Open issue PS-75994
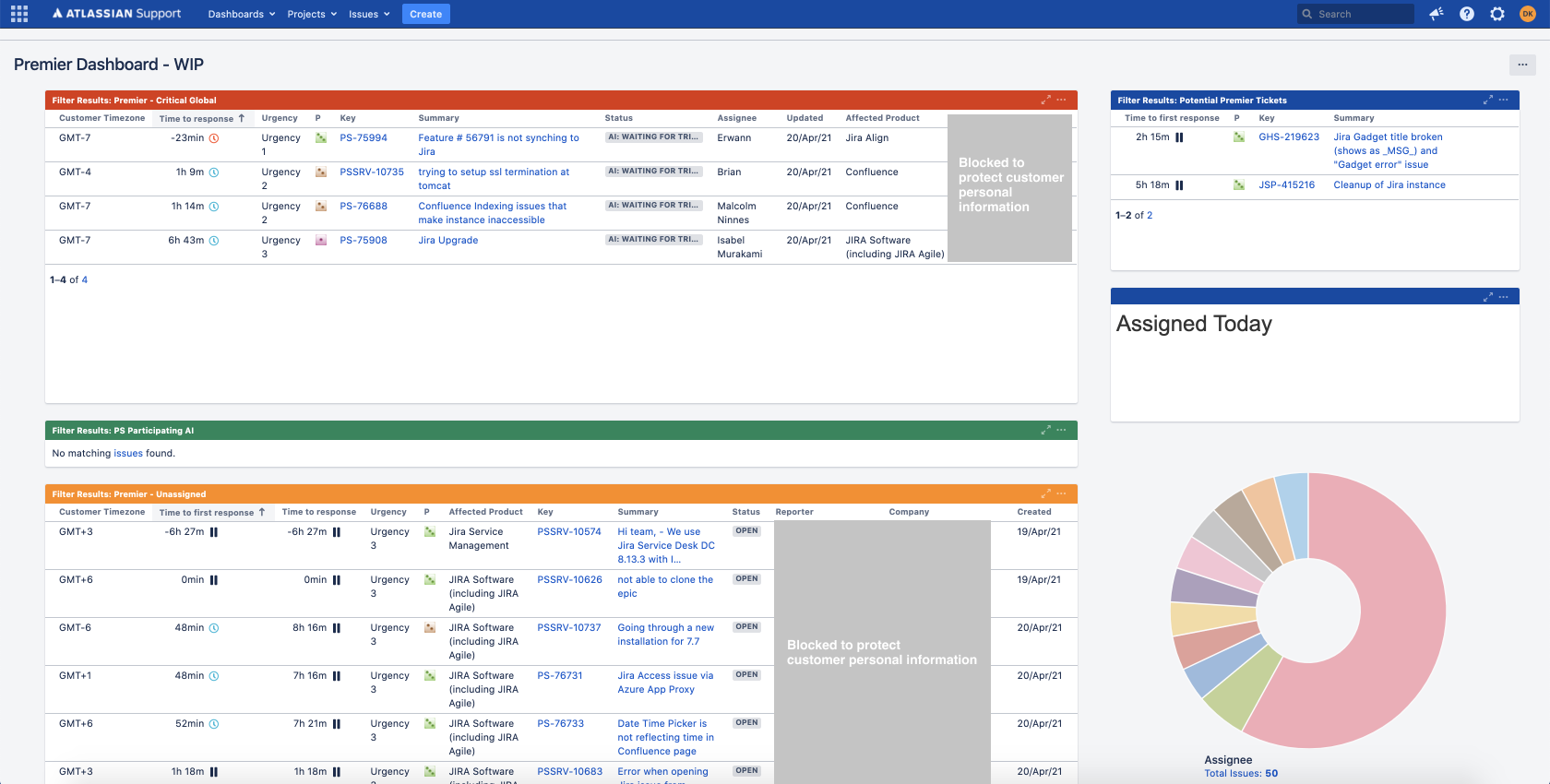The image size is (1550, 784). coord(364,138)
